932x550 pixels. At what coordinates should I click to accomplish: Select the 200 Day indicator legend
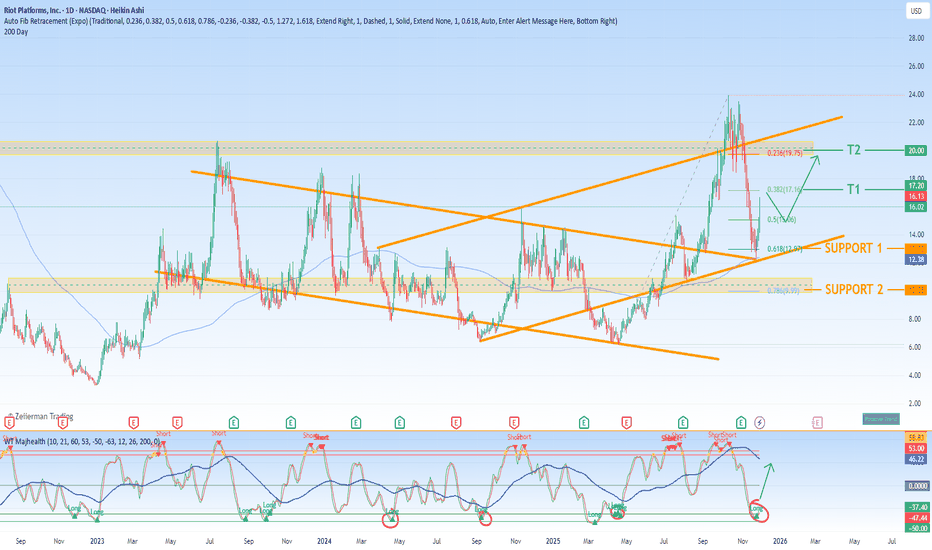[x=18, y=32]
